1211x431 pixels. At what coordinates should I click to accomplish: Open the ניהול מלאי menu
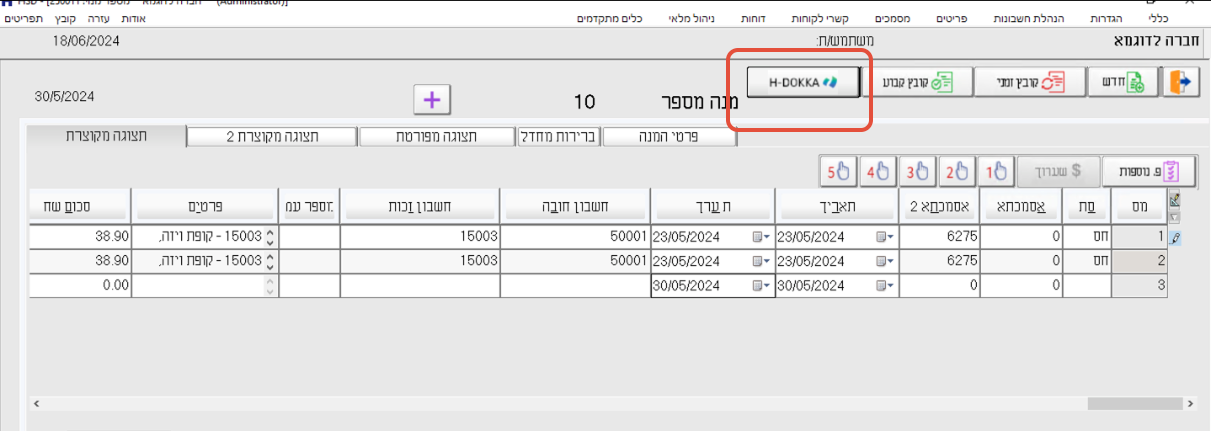692,19
